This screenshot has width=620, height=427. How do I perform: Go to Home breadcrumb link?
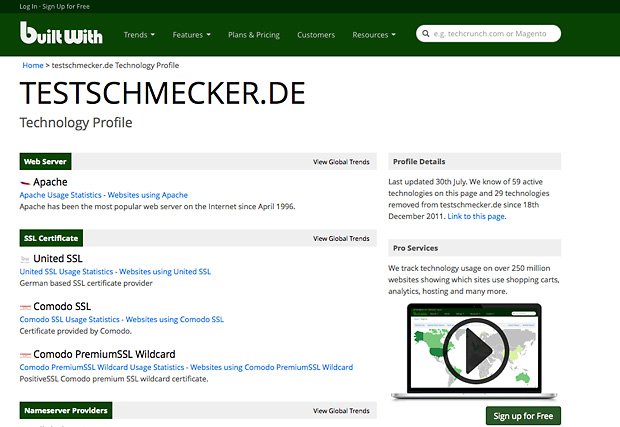point(33,65)
